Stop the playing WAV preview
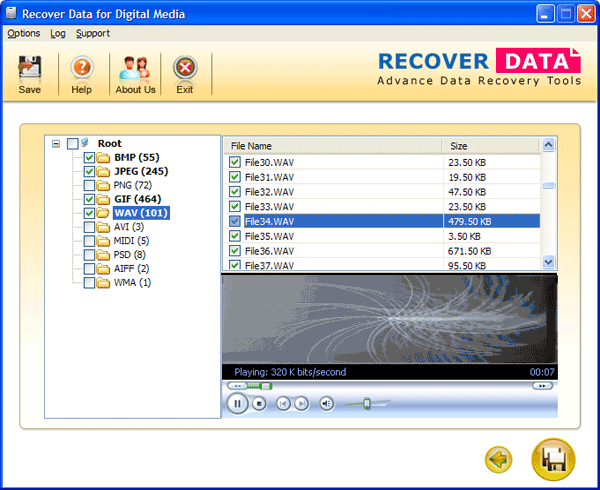The width and height of the screenshot is (600, 490). (x=259, y=403)
